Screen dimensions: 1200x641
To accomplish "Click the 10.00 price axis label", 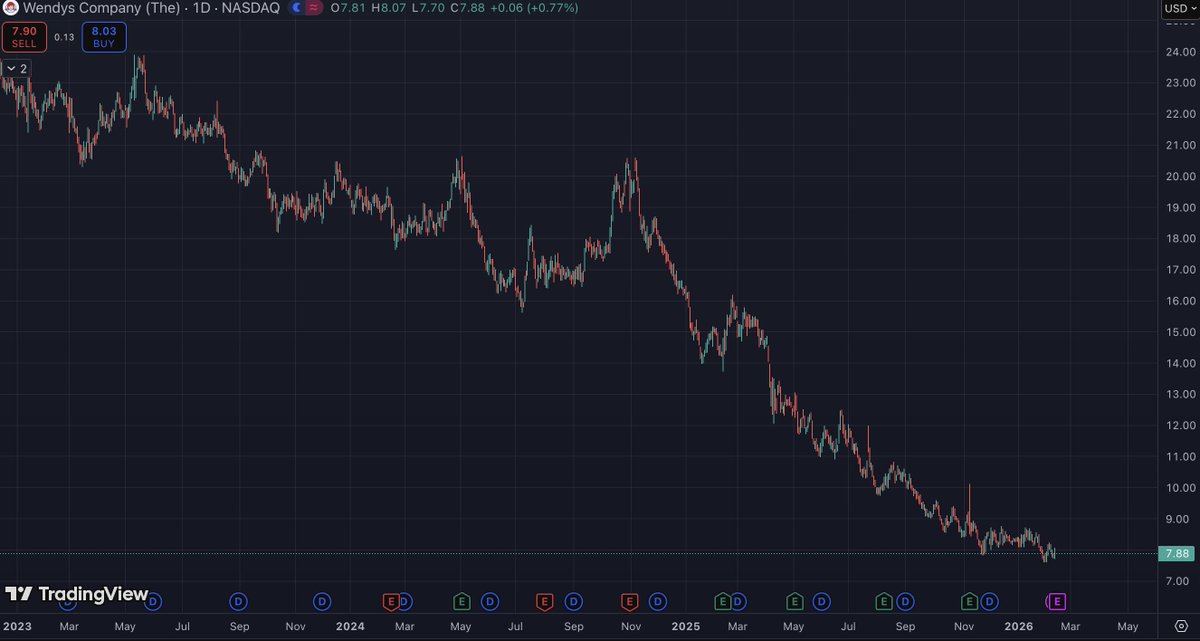I will click(x=1181, y=488).
